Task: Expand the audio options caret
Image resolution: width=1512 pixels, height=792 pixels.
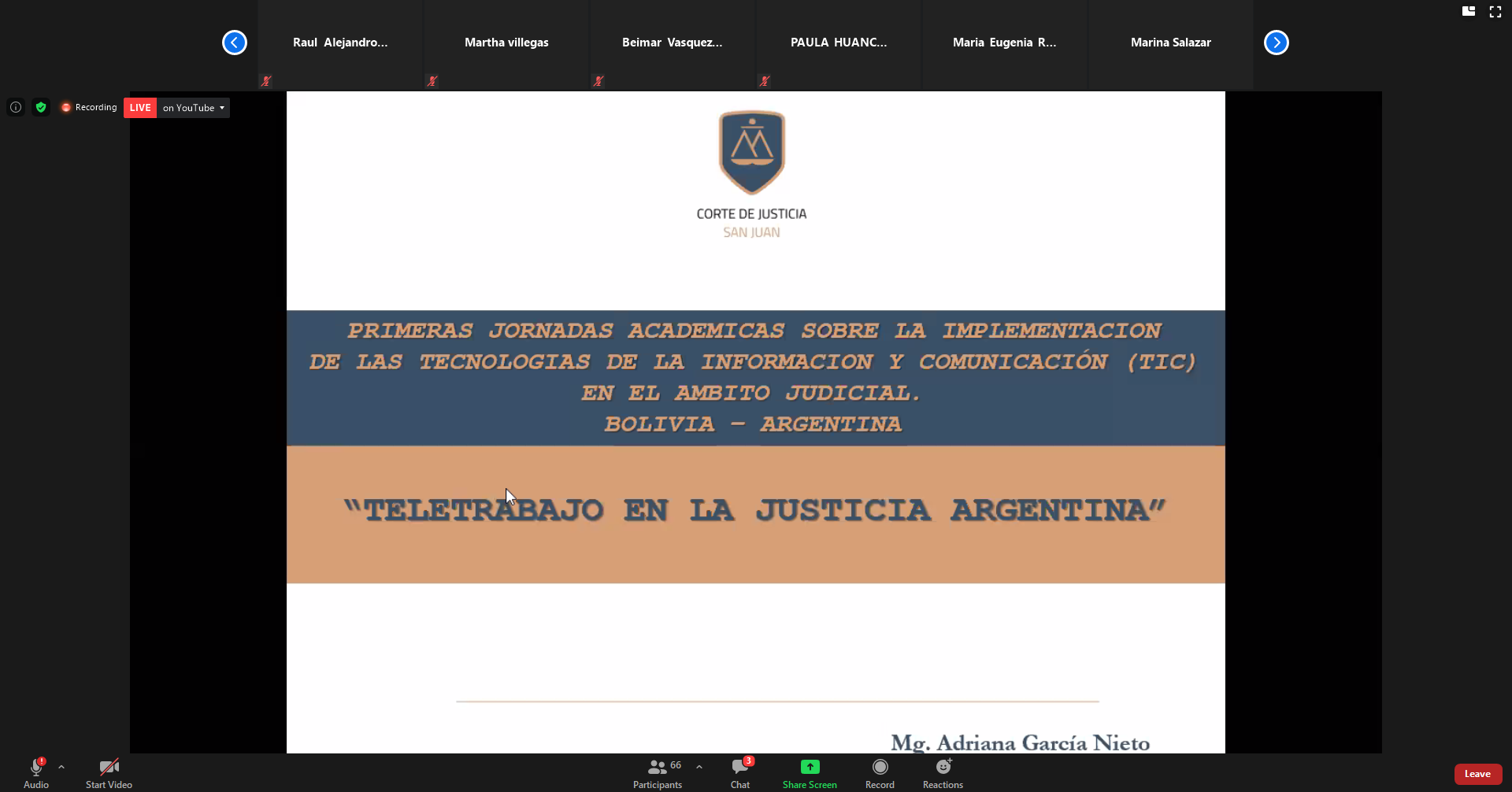Action: [61, 766]
